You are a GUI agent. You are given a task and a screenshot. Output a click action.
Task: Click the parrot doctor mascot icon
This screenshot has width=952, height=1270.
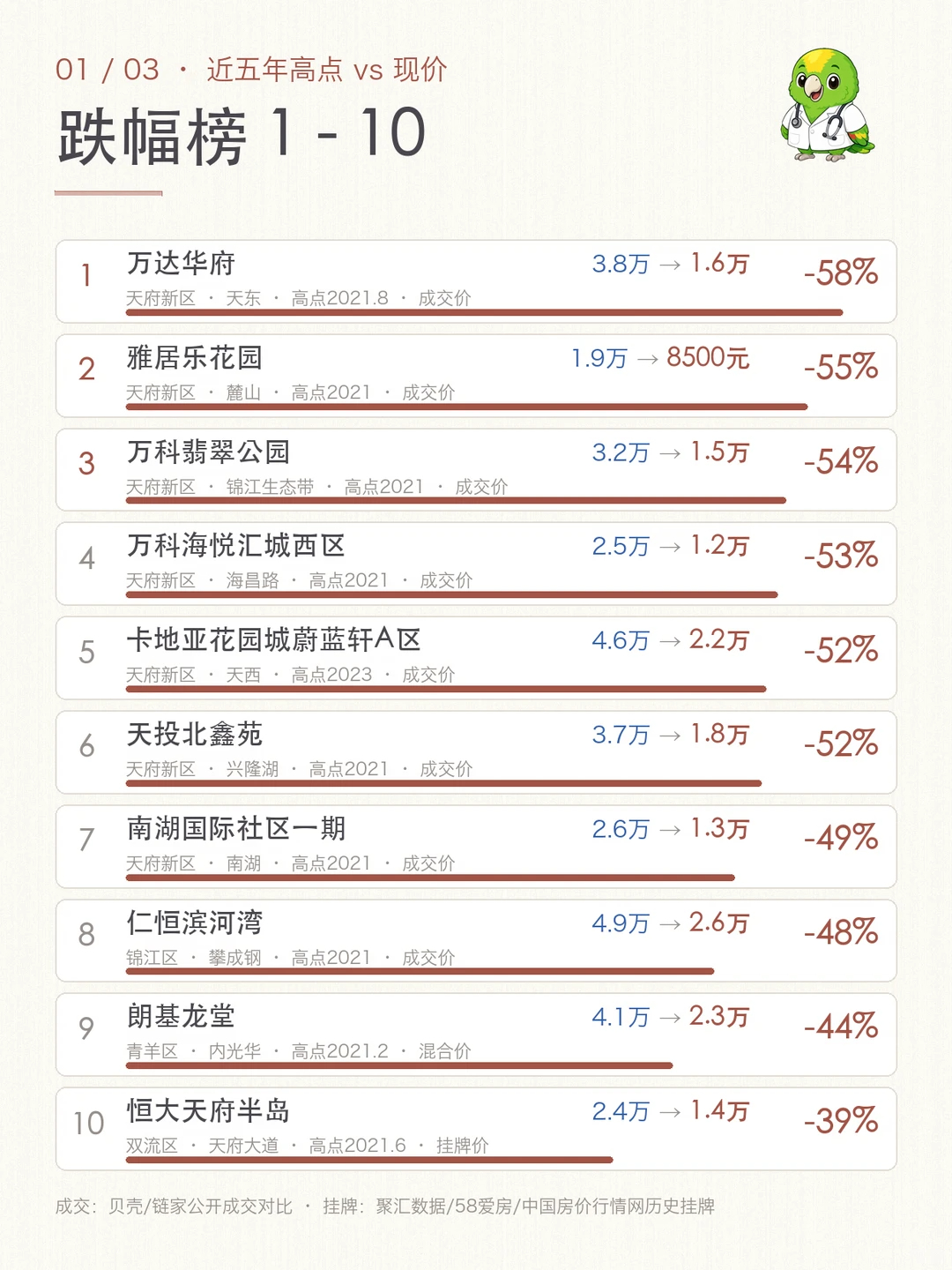click(x=827, y=105)
